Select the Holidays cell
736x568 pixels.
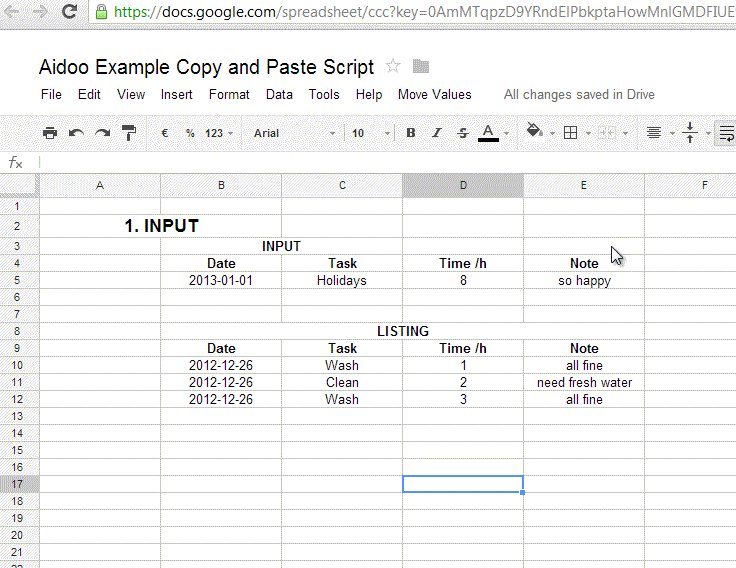342,280
